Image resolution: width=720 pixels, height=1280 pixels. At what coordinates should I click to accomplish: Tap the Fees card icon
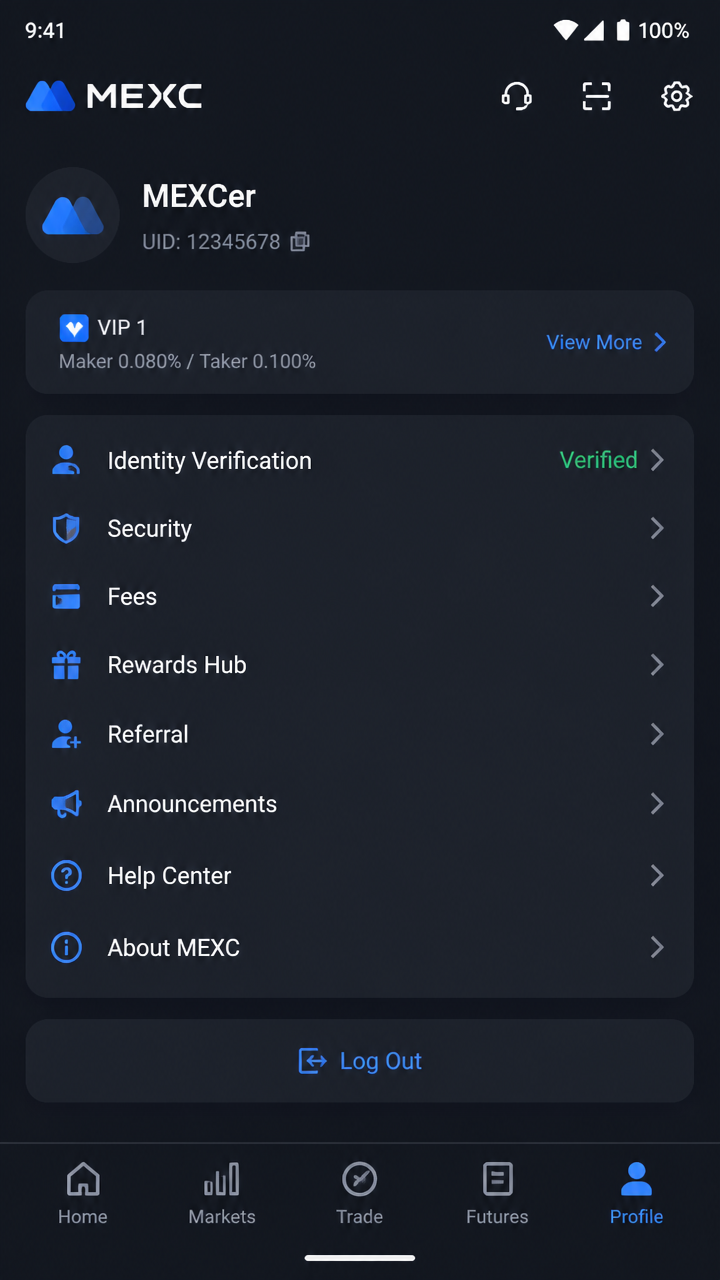tap(66, 597)
